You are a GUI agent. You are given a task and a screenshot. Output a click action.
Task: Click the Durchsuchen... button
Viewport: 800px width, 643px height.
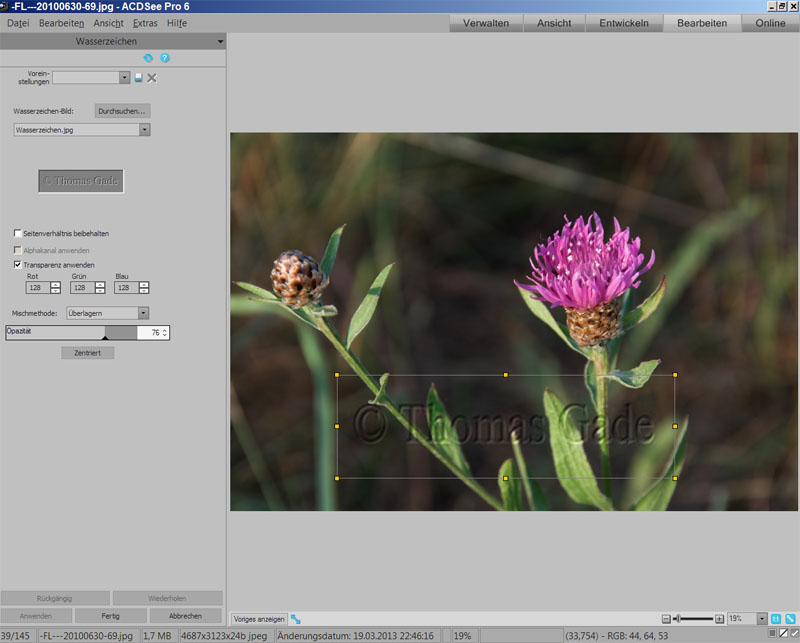coord(123,111)
